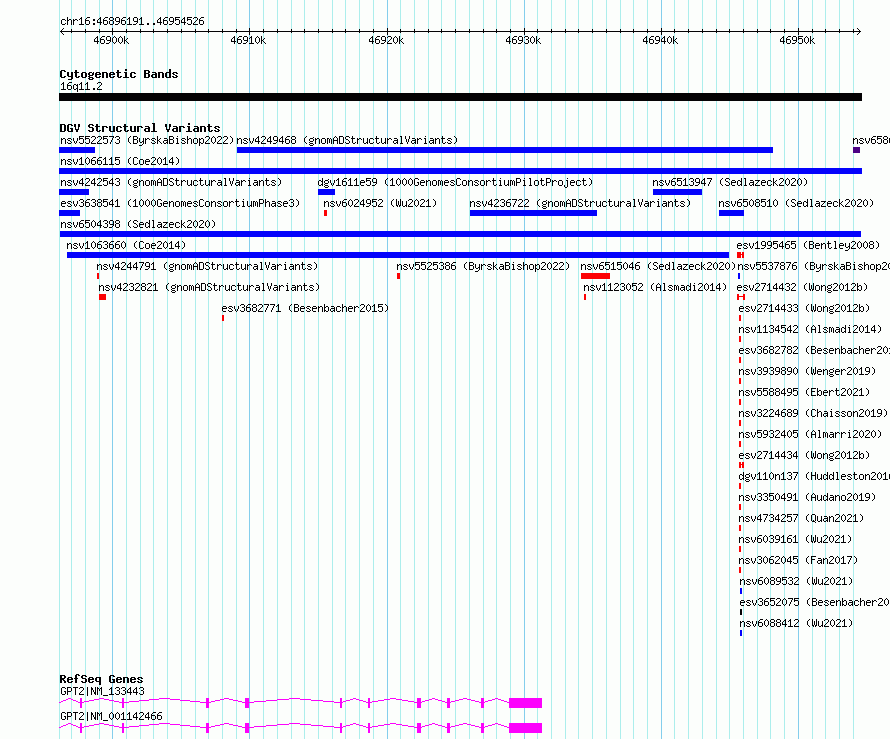Select nsv6508510 (Sedlazeck2020) label

796,203
